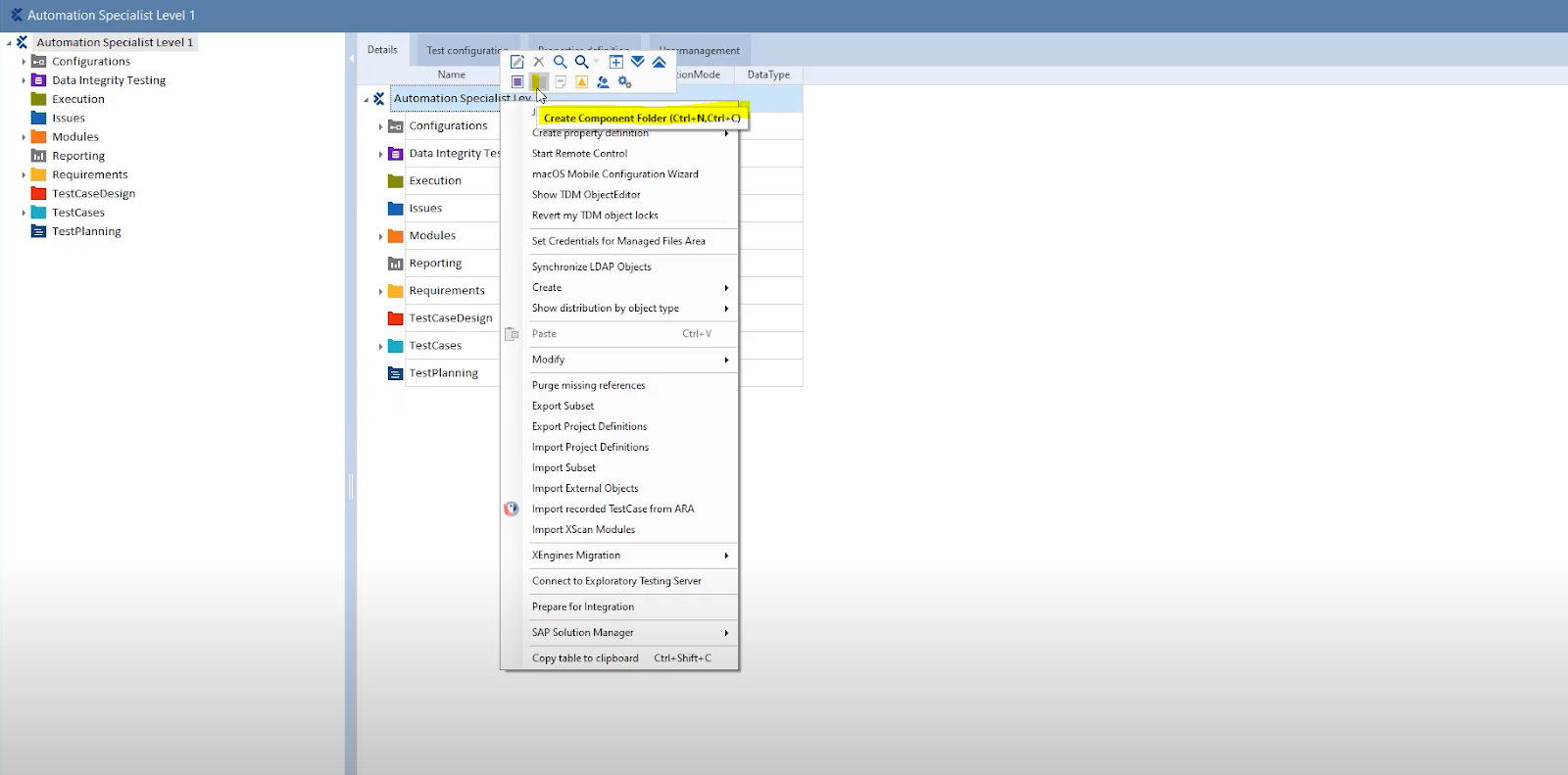Open Show distribution by object type submenu

[631, 309]
